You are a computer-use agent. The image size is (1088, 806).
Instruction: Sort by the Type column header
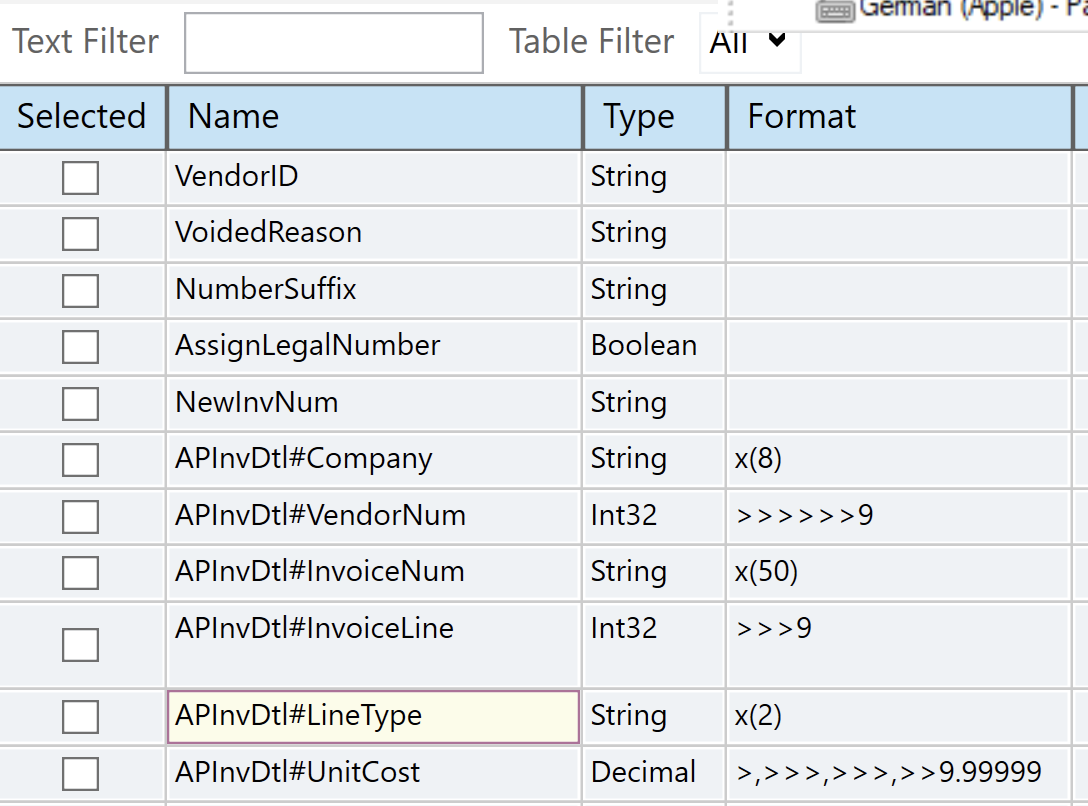655,117
